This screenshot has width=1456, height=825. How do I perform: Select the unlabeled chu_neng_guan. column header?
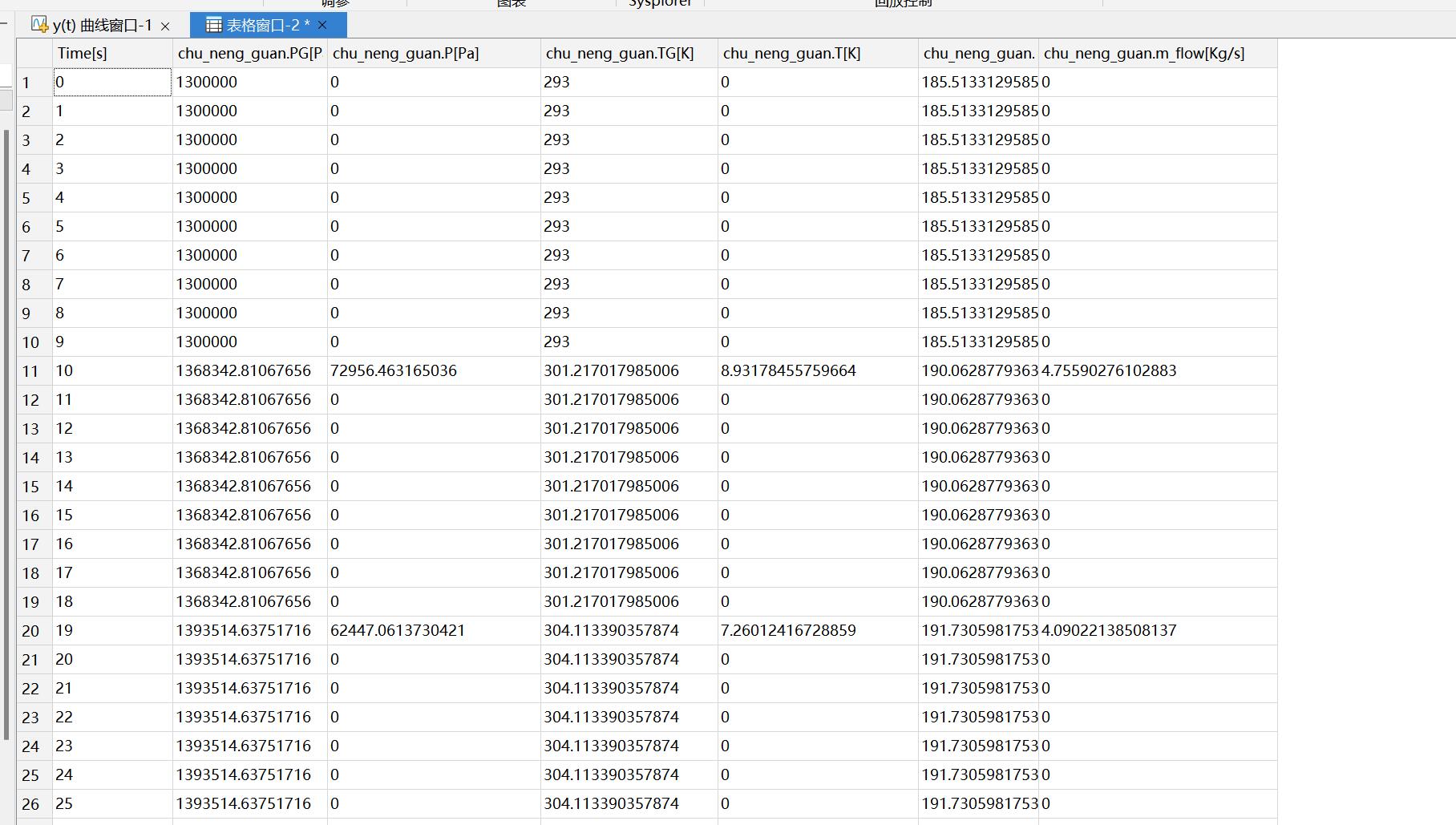pyautogui.click(x=979, y=53)
